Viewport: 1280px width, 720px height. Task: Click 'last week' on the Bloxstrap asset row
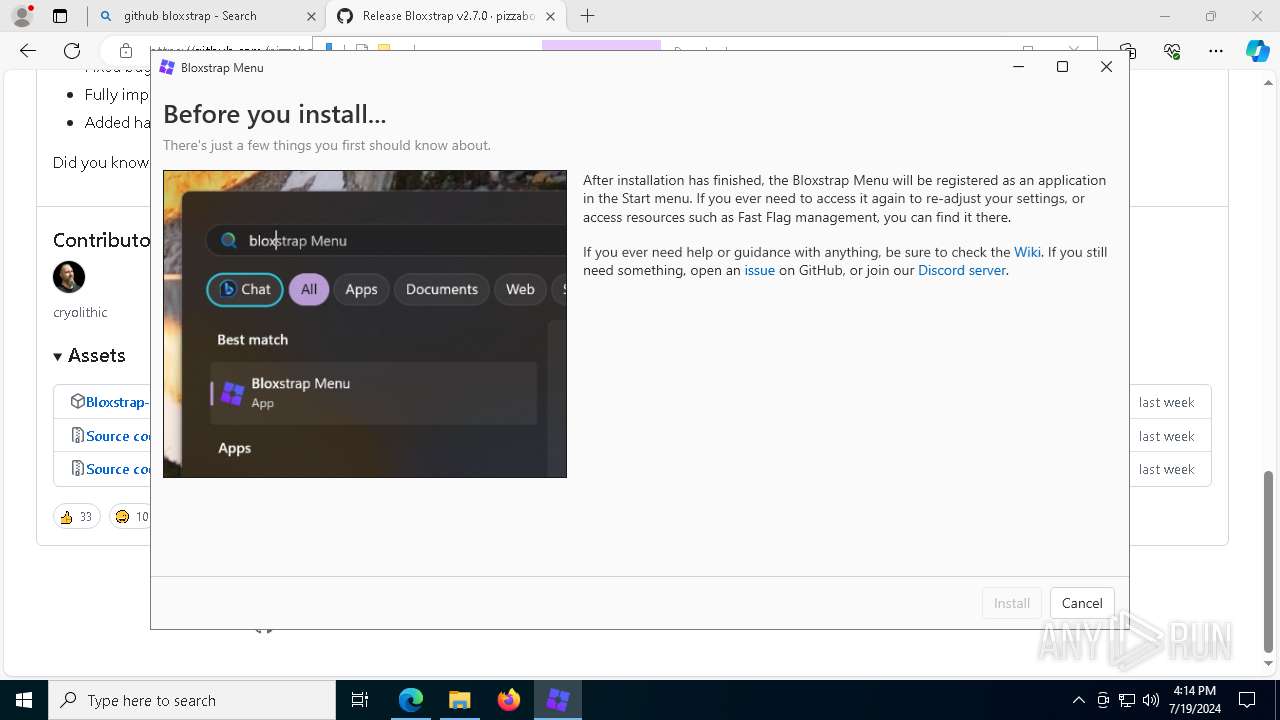click(1166, 402)
